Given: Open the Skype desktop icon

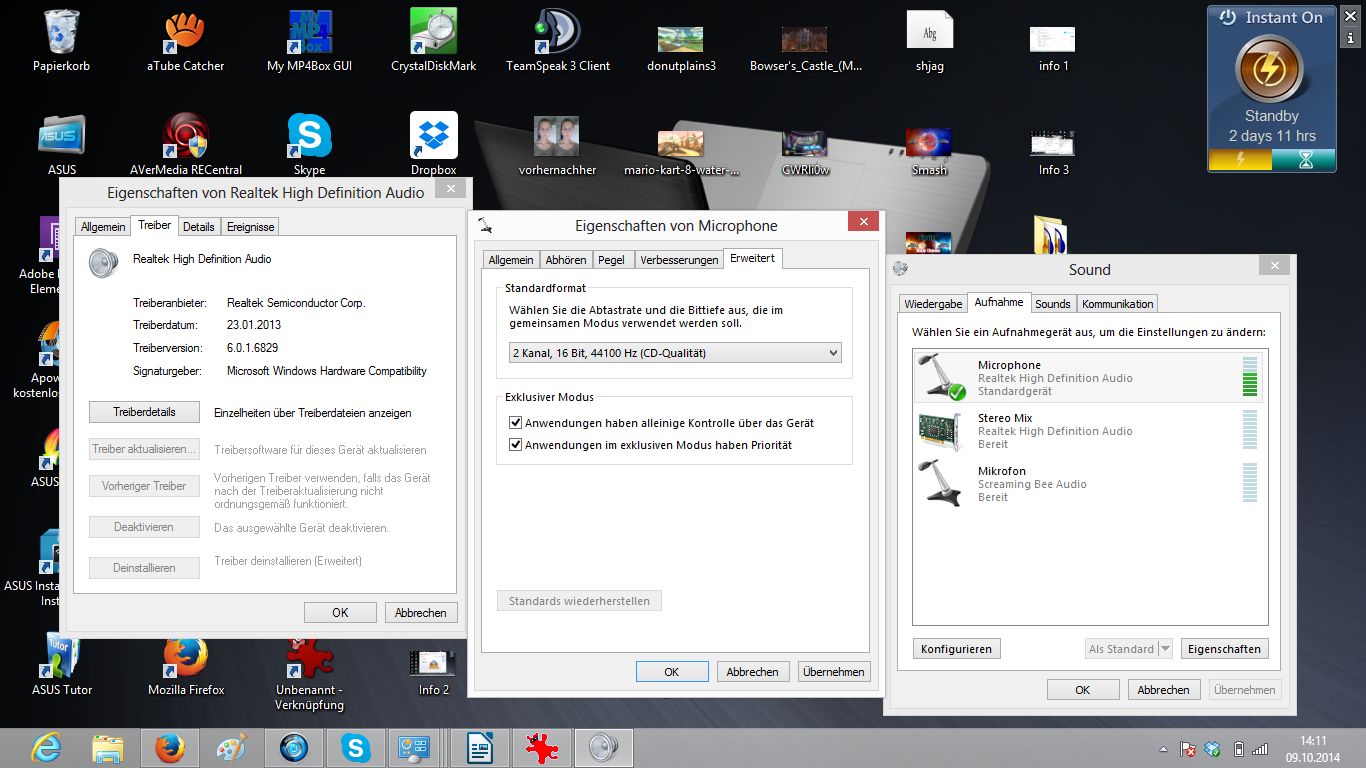Looking at the screenshot, I should pos(310,145).
